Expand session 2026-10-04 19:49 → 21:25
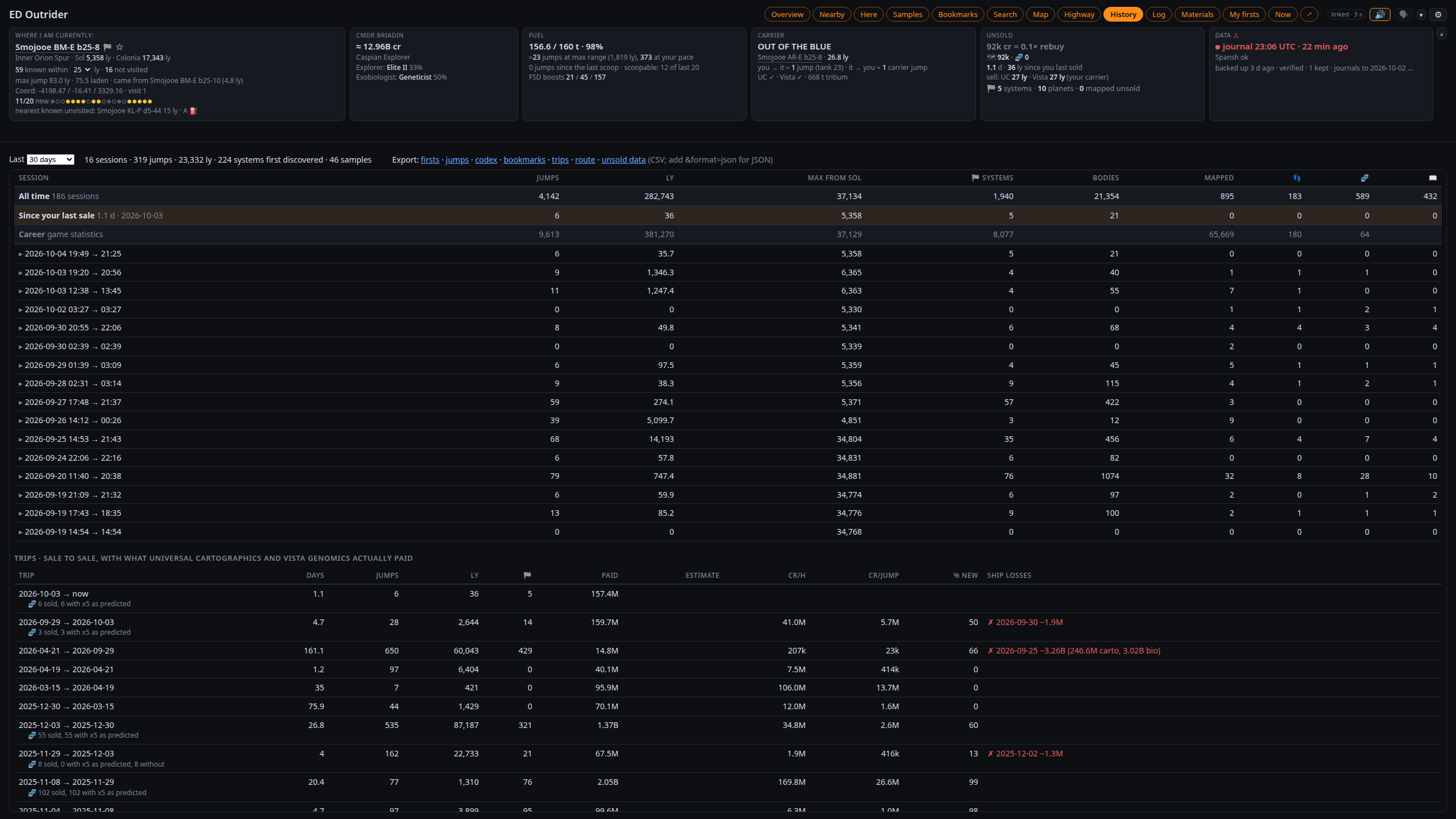The image size is (1456, 819). [20, 254]
